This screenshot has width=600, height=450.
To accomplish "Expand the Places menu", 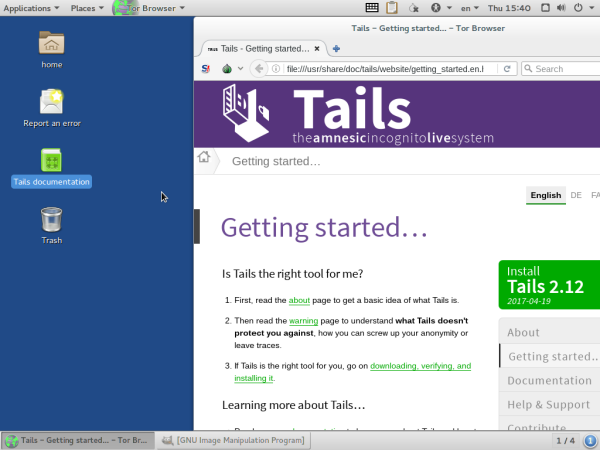I will [87, 8].
